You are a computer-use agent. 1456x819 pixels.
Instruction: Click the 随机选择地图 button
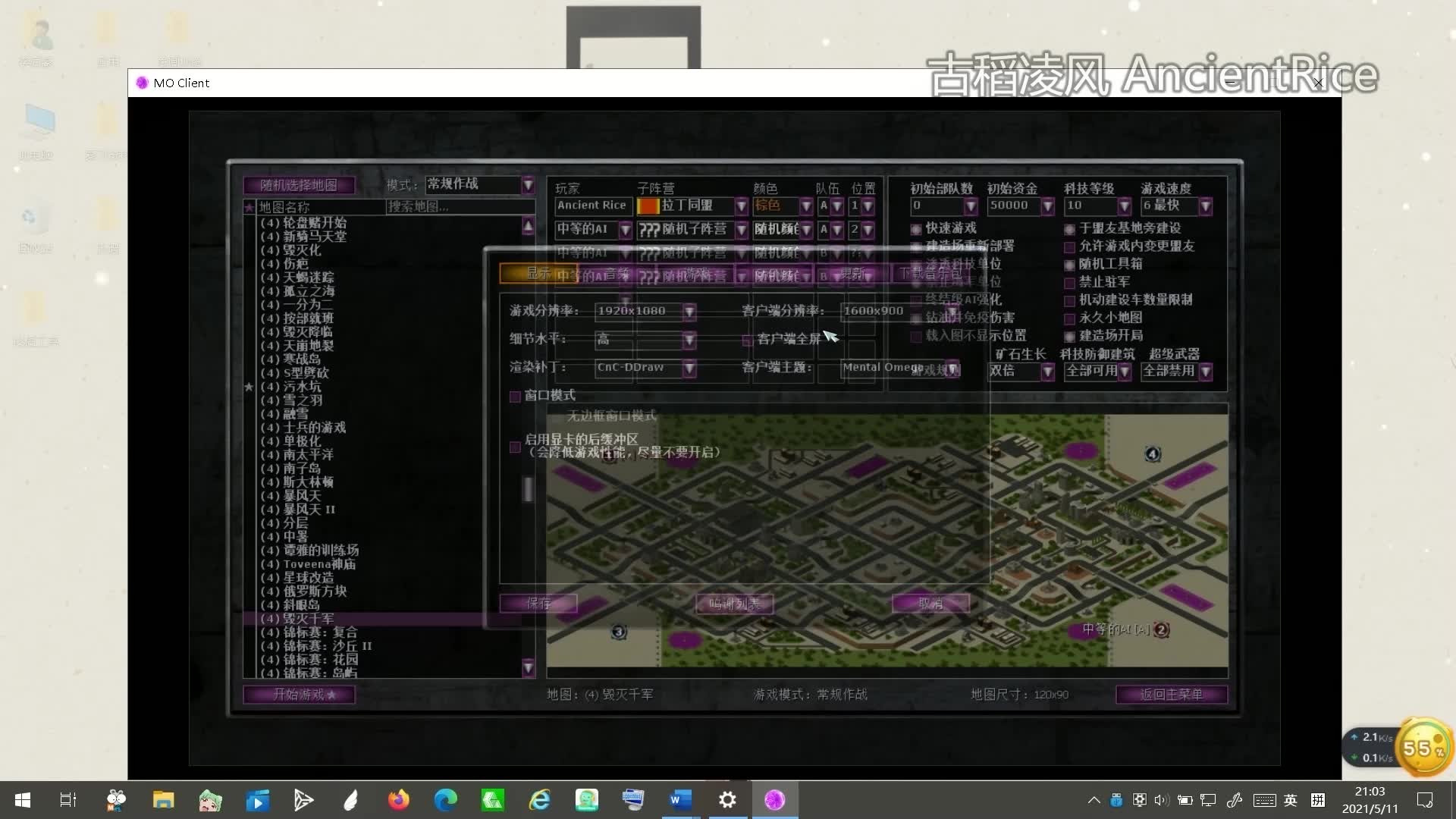click(x=299, y=185)
